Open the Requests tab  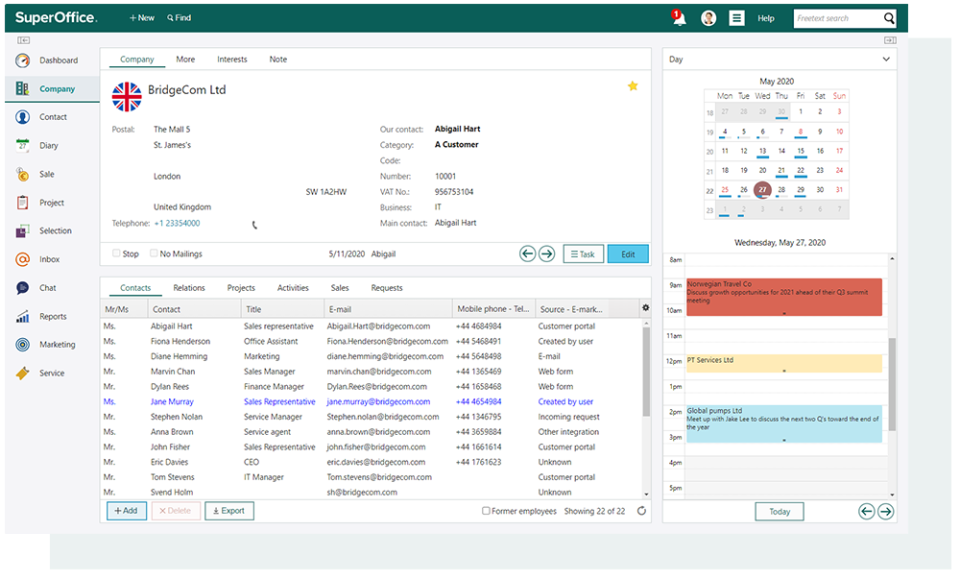click(x=387, y=288)
